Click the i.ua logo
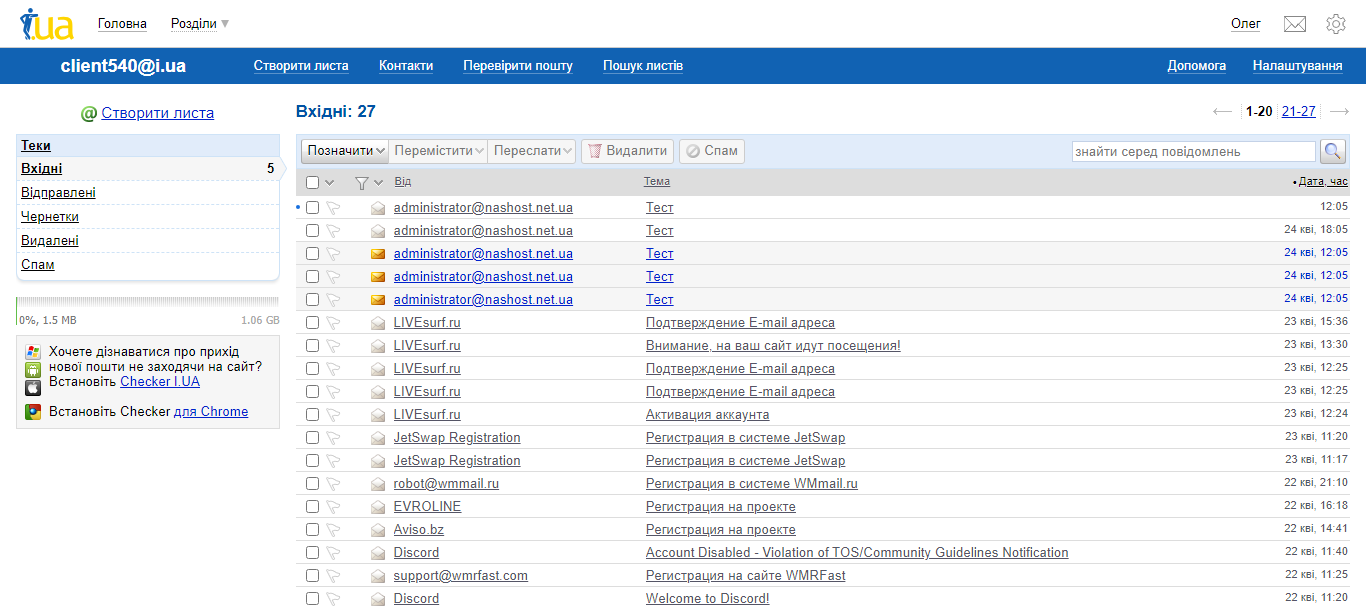 (46, 24)
